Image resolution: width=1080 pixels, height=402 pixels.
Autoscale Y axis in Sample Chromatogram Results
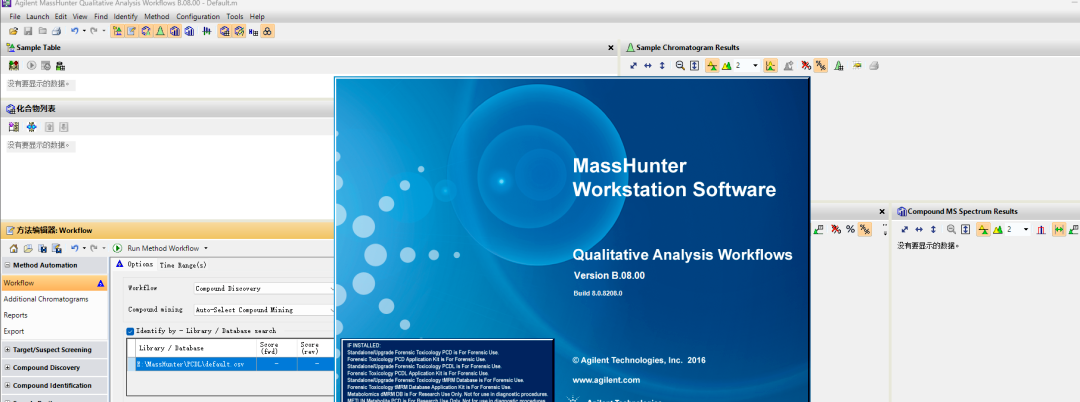pyautogui.click(x=662, y=65)
